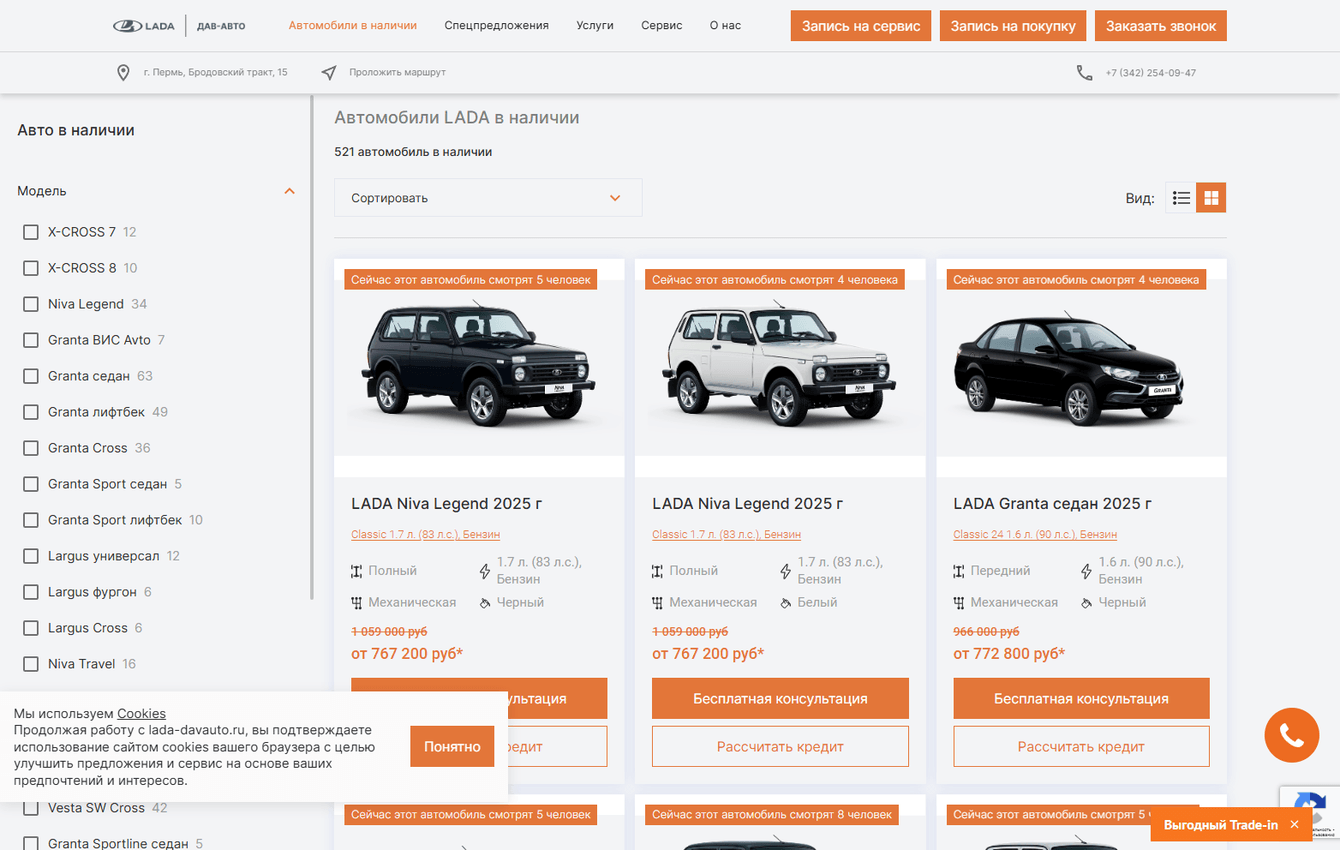Check the Vesta SW Cross checkbox
This screenshot has height=850, width=1340.
[31, 808]
